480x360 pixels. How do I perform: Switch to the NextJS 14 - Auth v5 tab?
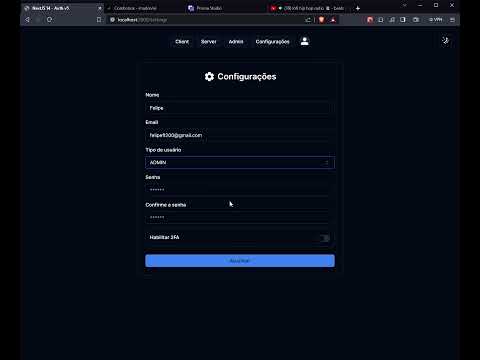tap(63, 8)
